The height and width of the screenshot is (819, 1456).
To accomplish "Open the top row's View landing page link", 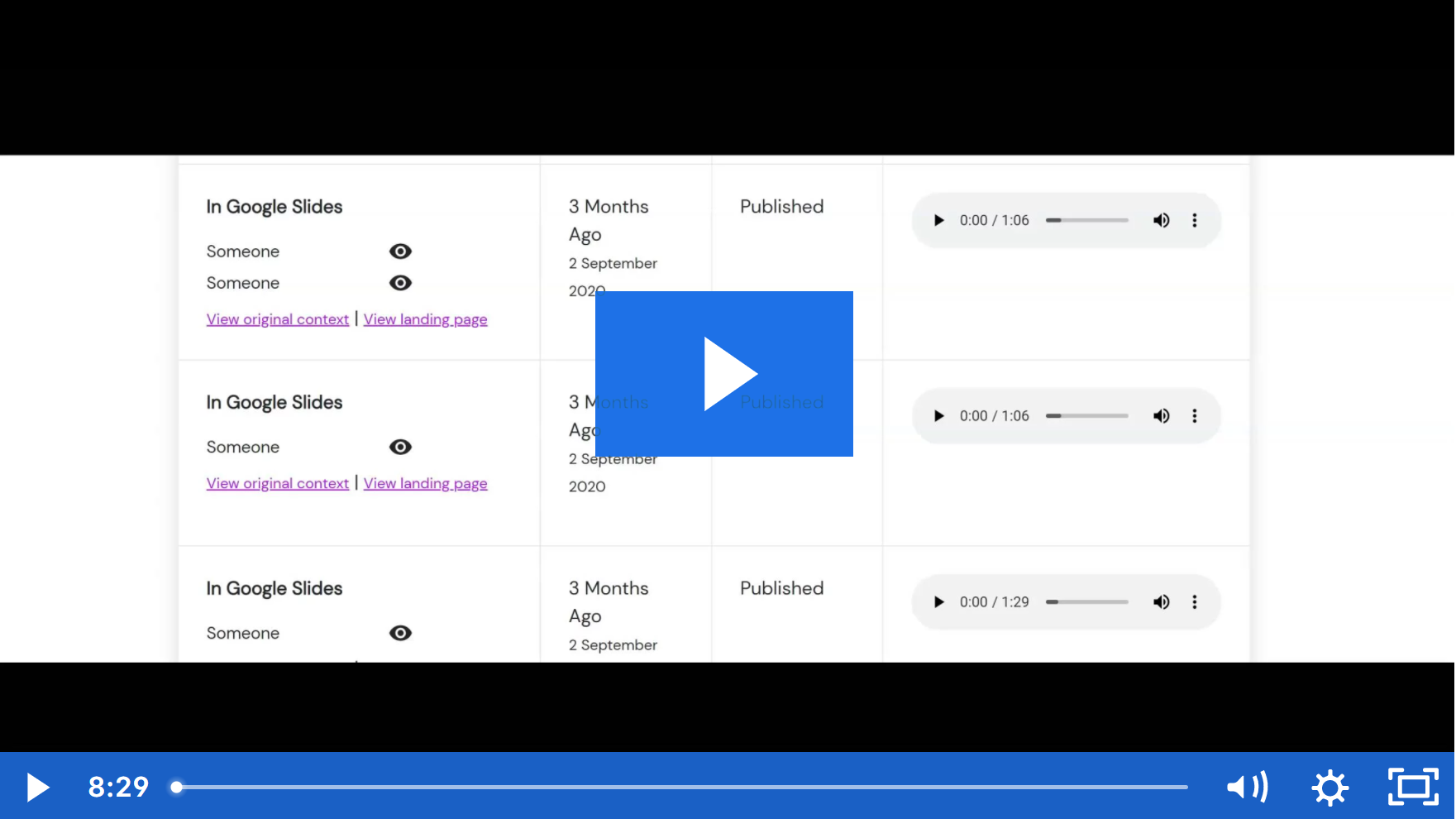I will click(x=426, y=319).
